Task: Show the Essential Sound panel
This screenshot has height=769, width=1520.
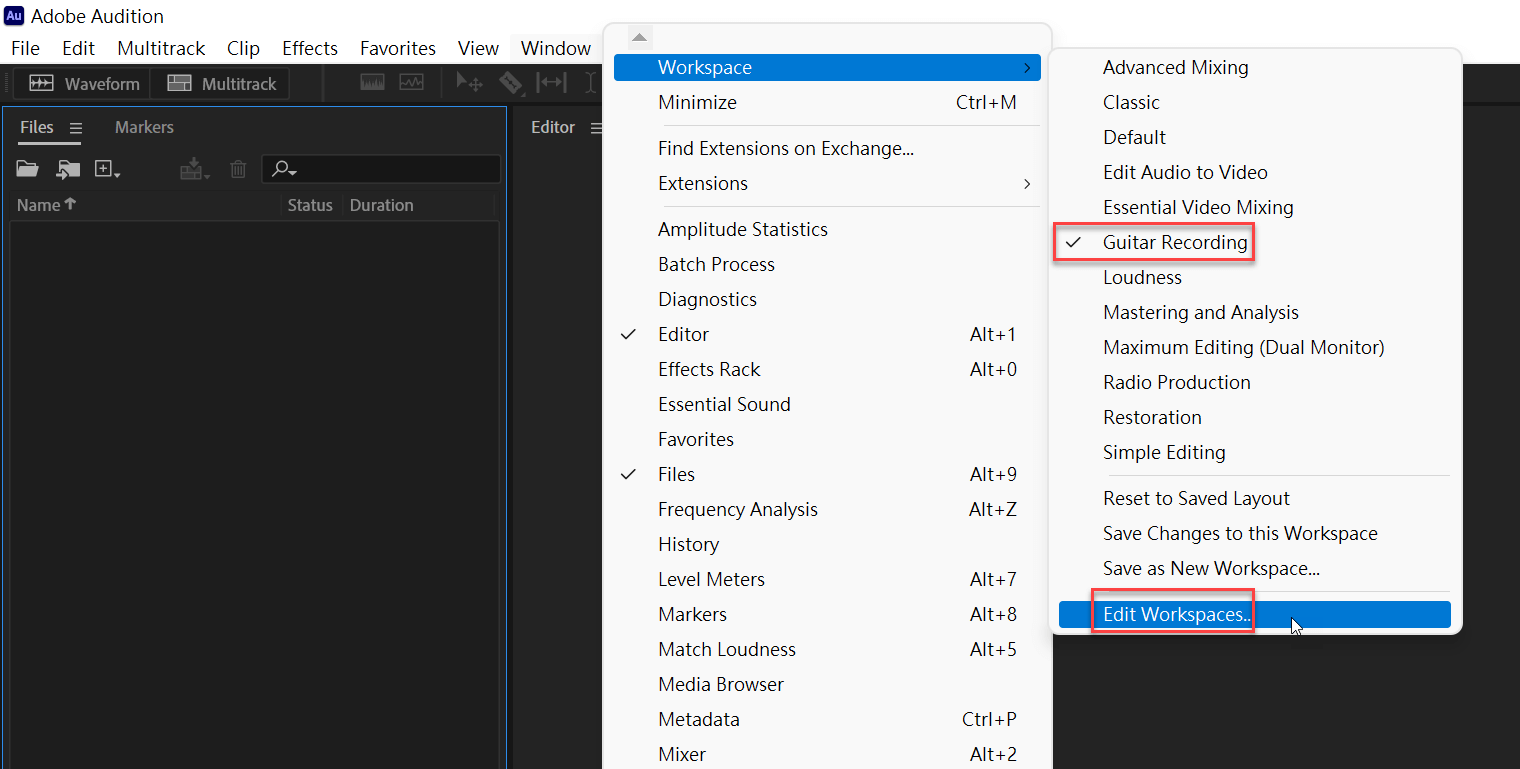Action: click(827, 405)
